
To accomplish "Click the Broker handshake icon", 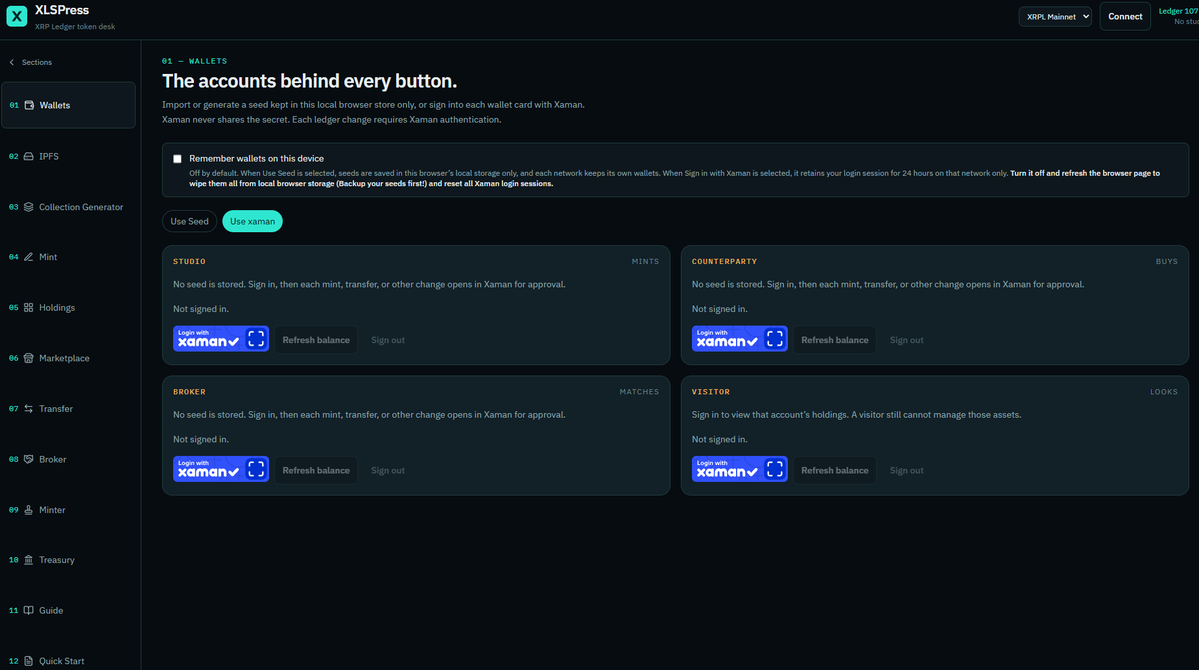I will click(28, 459).
